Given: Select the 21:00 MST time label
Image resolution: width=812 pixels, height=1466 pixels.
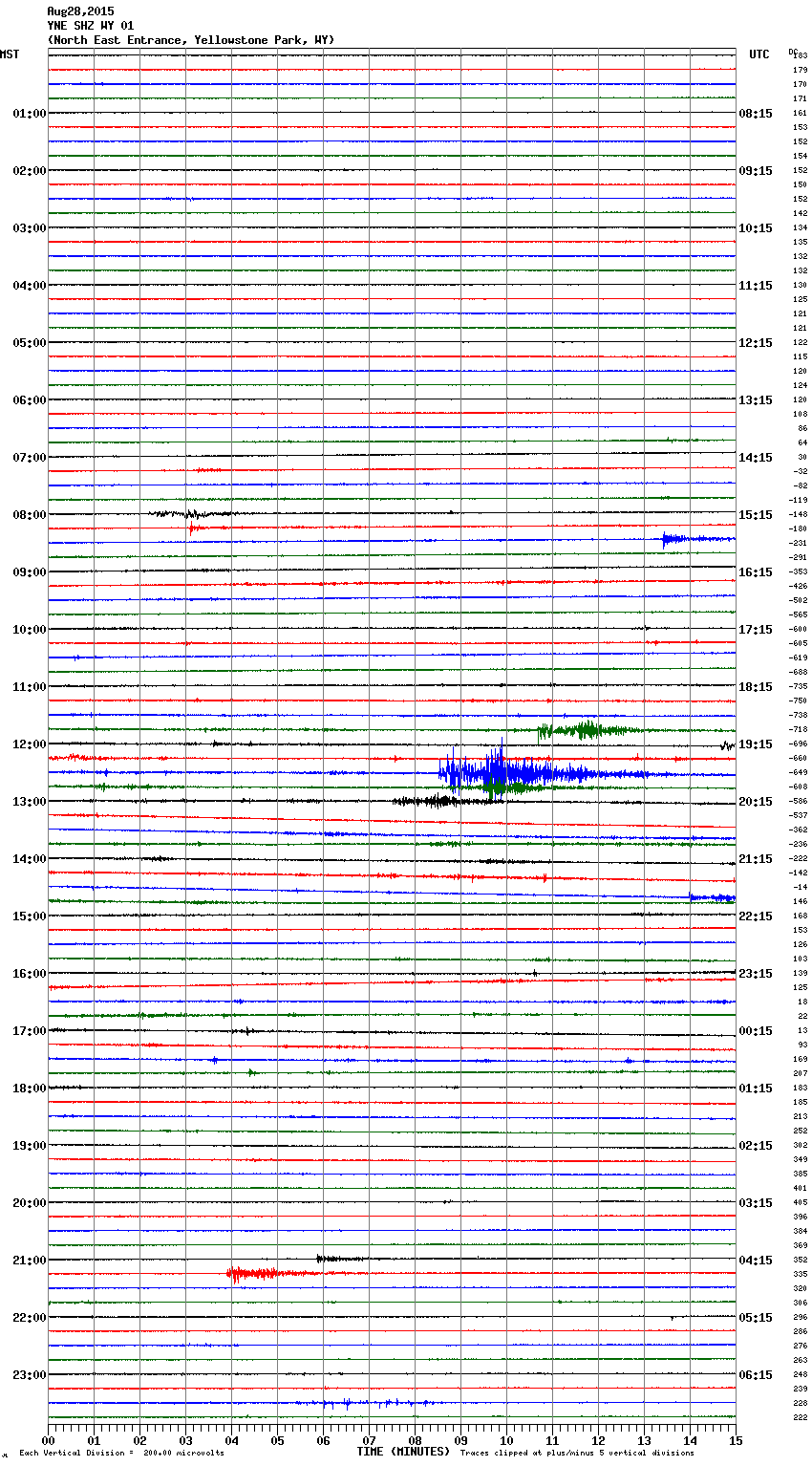Looking at the screenshot, I should pyautogui.click(x=30, y=1261).
